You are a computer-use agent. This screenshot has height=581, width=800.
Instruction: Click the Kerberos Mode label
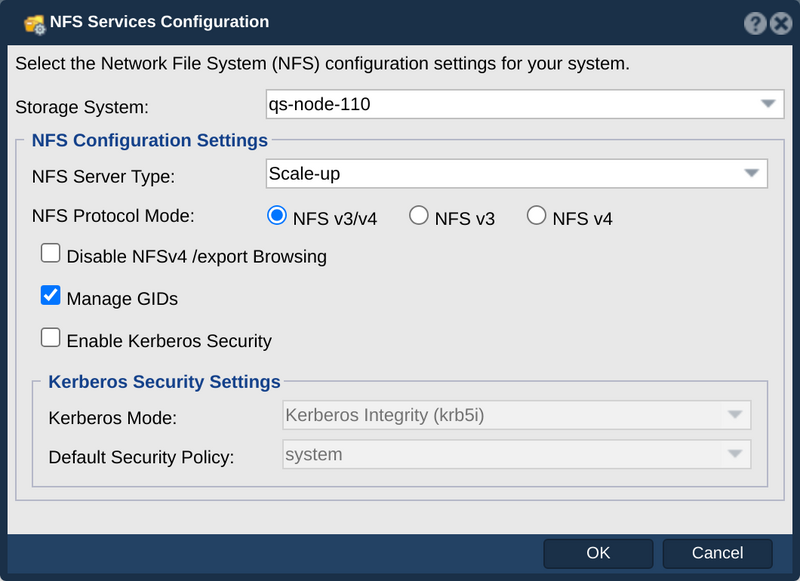coord(113,418)
